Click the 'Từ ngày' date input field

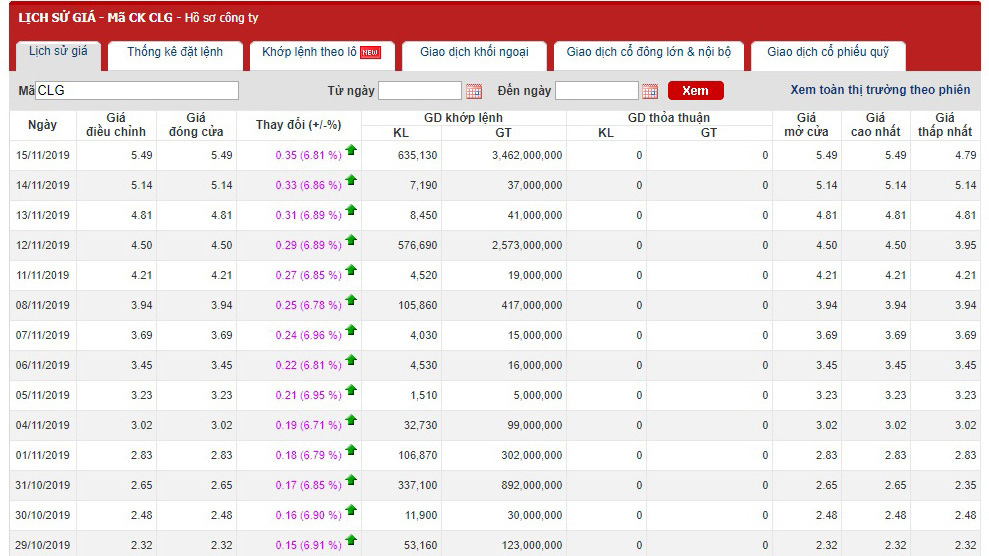(419, 91)
